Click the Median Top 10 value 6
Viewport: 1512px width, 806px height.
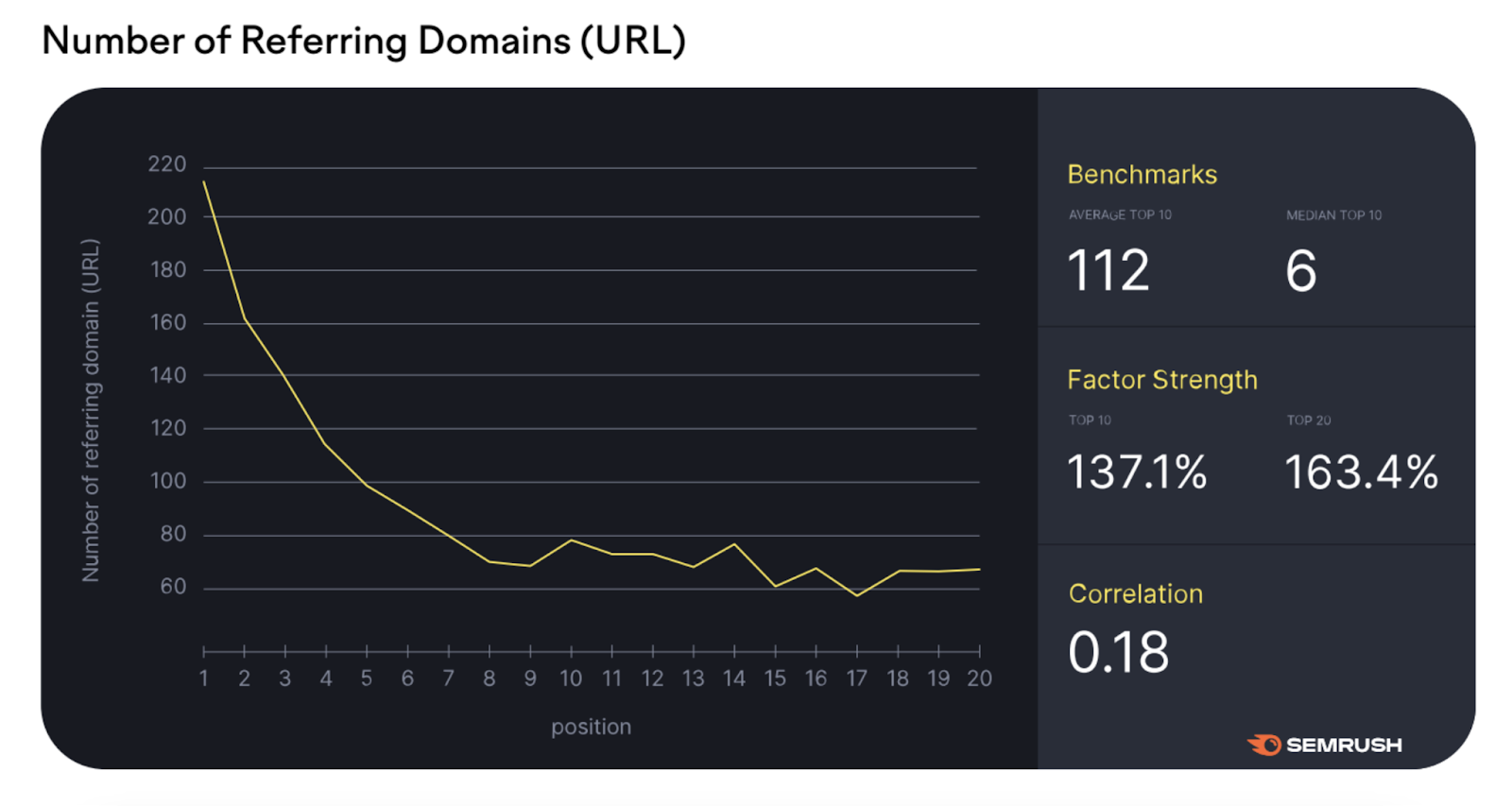(x=1300, y=270)
